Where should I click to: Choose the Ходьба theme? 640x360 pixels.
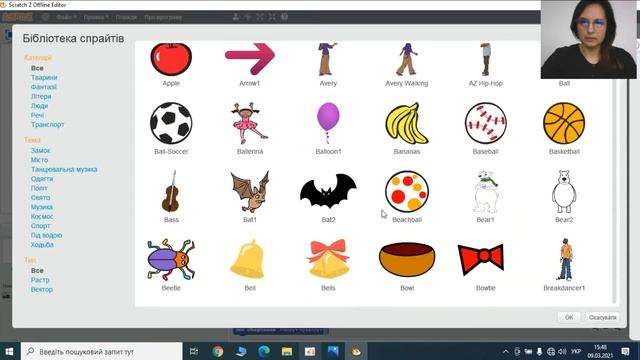pyautogui.click(x=42, y=244)
